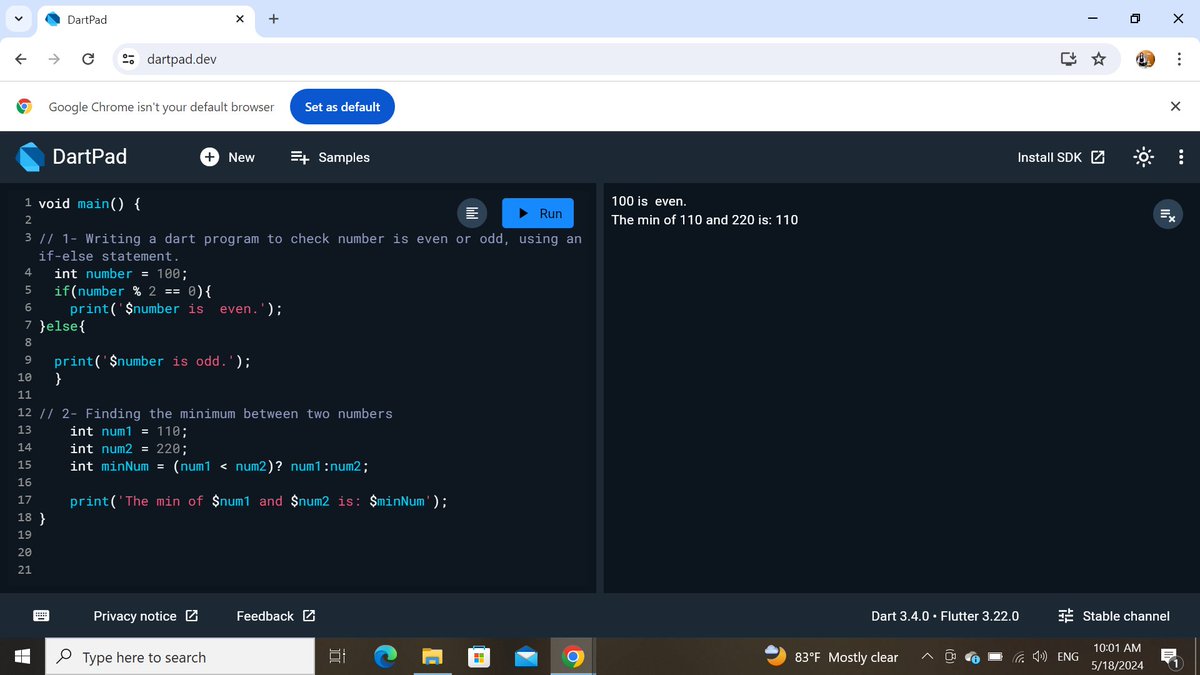The height and width of the screenshot is (675, 1200).
Task: Toggle light/dark theme
Action: tap(1144, 157)
